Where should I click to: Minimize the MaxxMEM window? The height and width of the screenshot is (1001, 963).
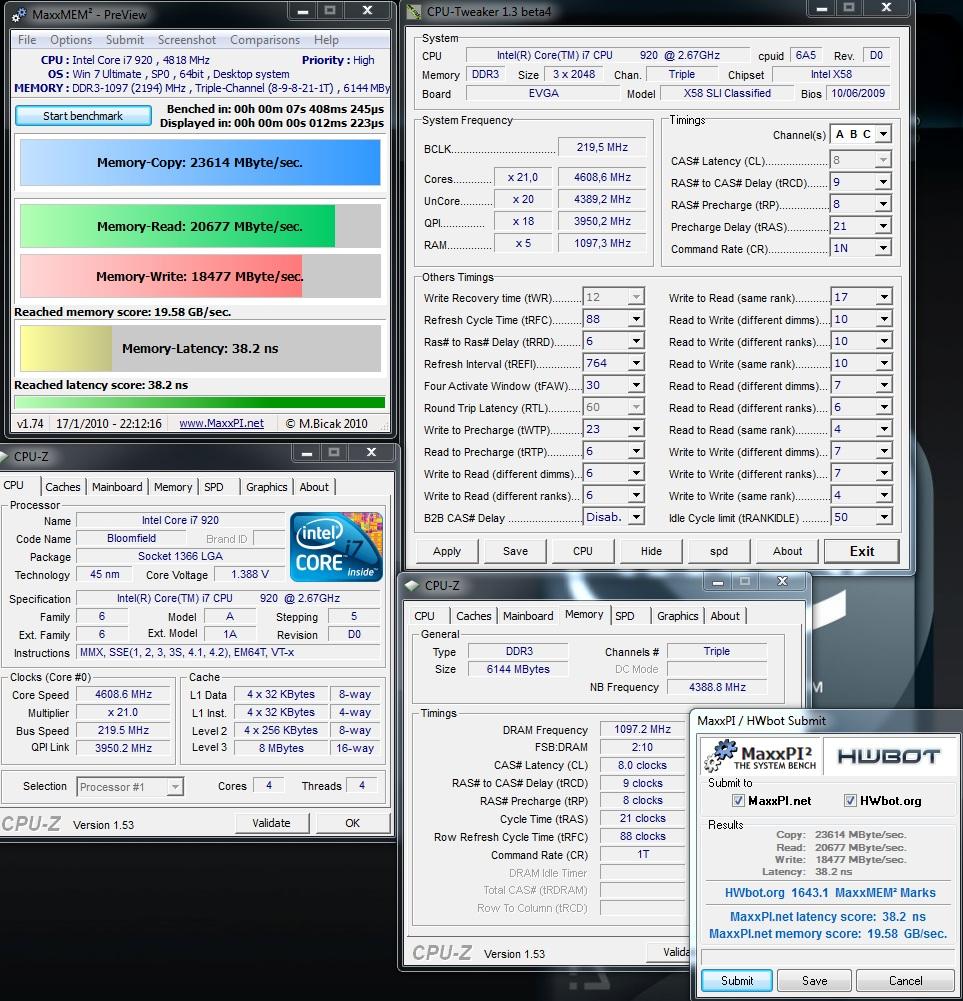303,11
